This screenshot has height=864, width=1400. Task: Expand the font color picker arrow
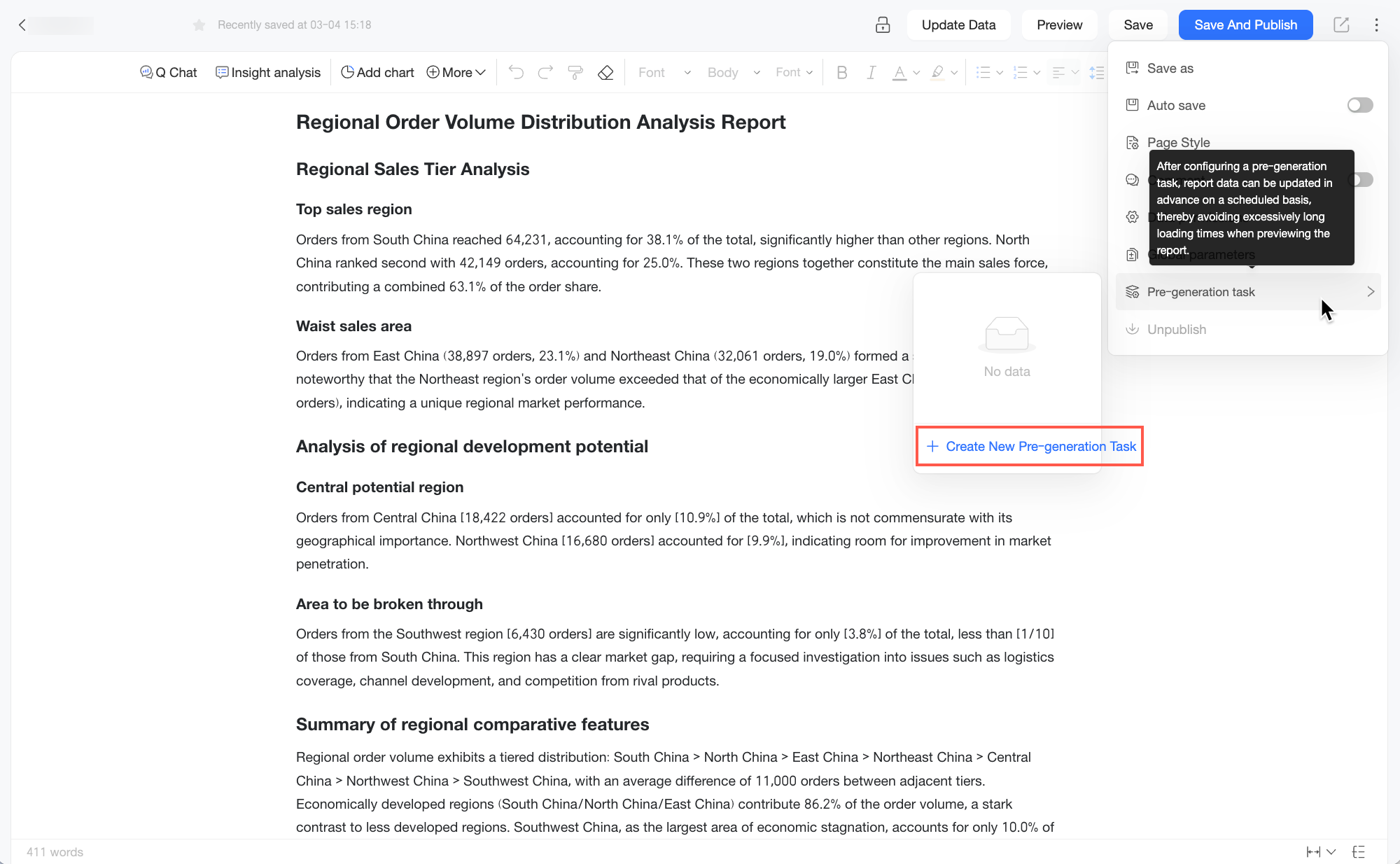click(x=916, y=72)
